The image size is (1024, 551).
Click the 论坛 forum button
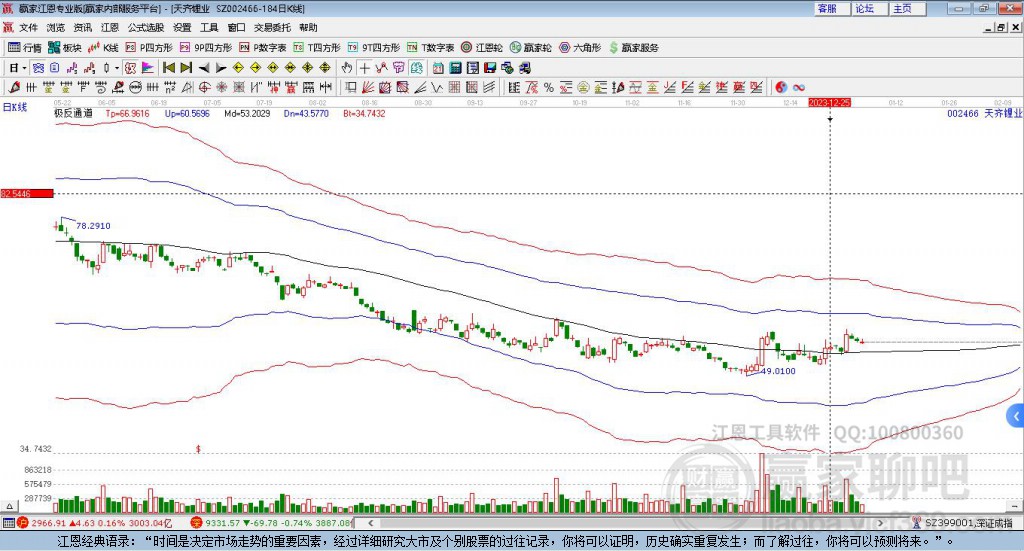[x=864, y=8]
